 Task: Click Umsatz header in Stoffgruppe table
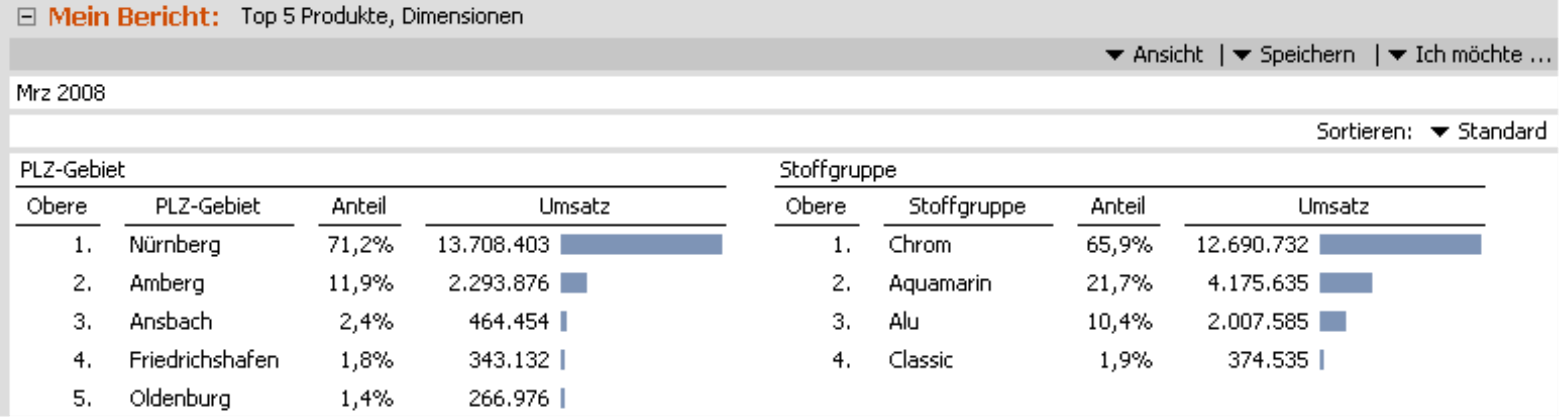(x=1333, y=207)
